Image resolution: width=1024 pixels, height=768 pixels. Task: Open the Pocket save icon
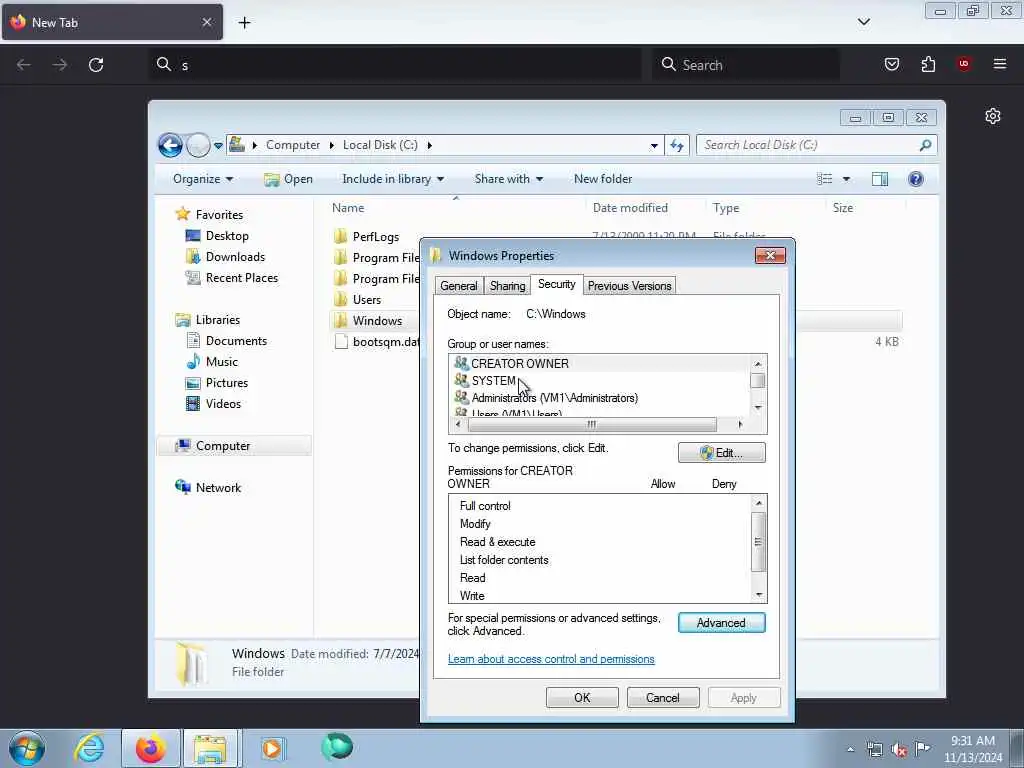[x=891, y=64]
